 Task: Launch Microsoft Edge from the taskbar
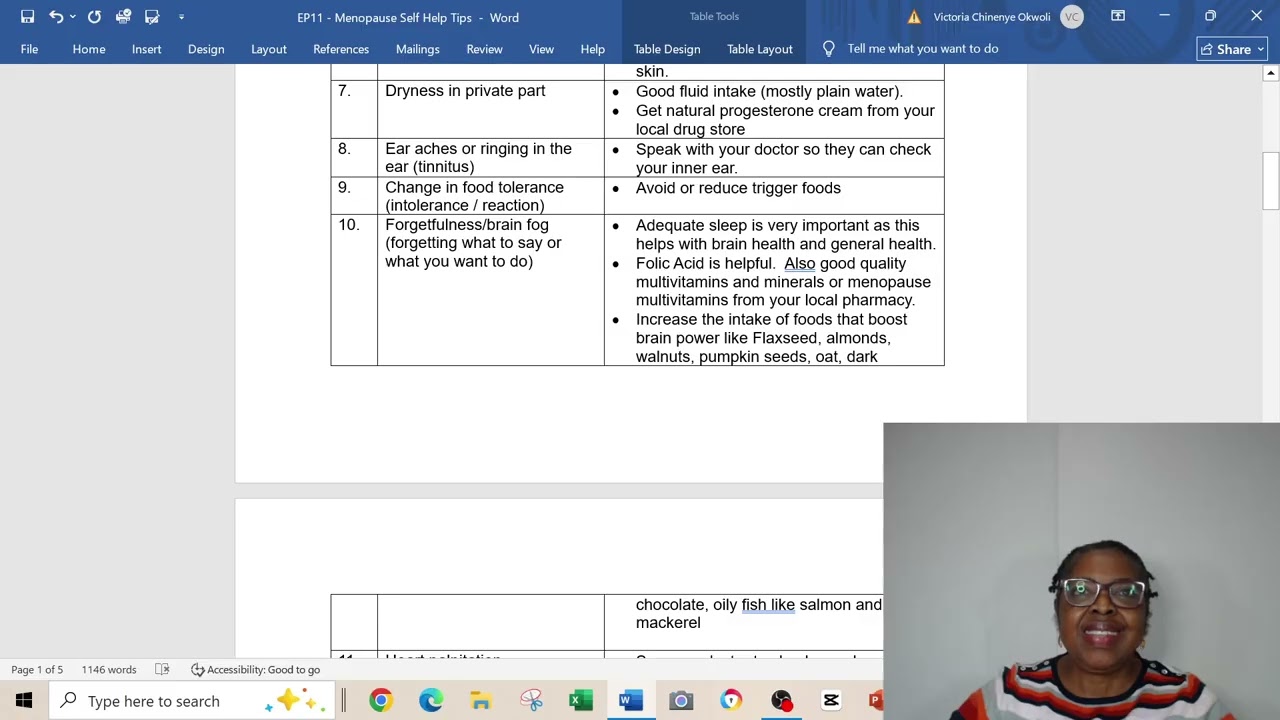click(x=430, y=701)
